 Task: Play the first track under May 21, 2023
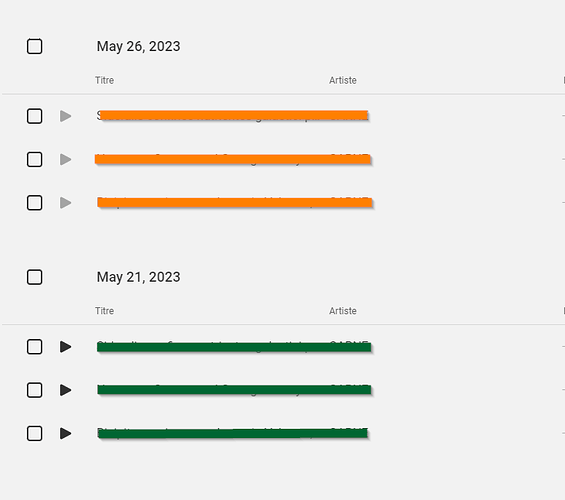pos(65,347)
